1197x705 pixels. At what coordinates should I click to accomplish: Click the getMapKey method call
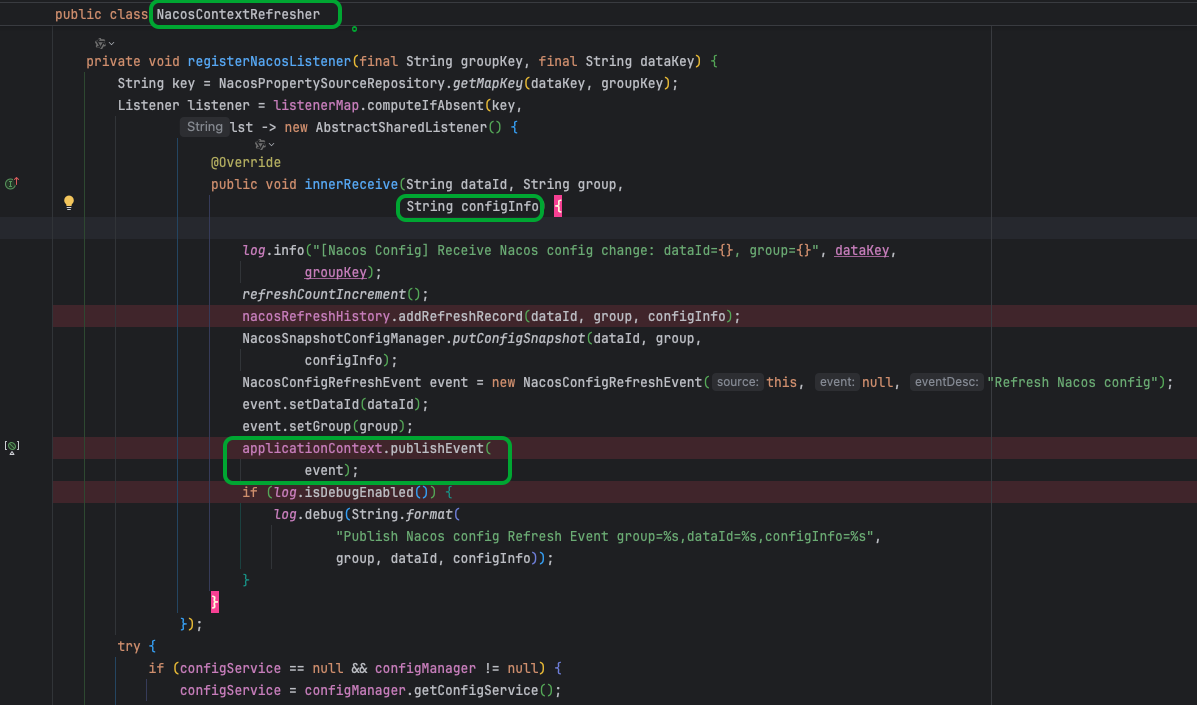click(488, 83)
